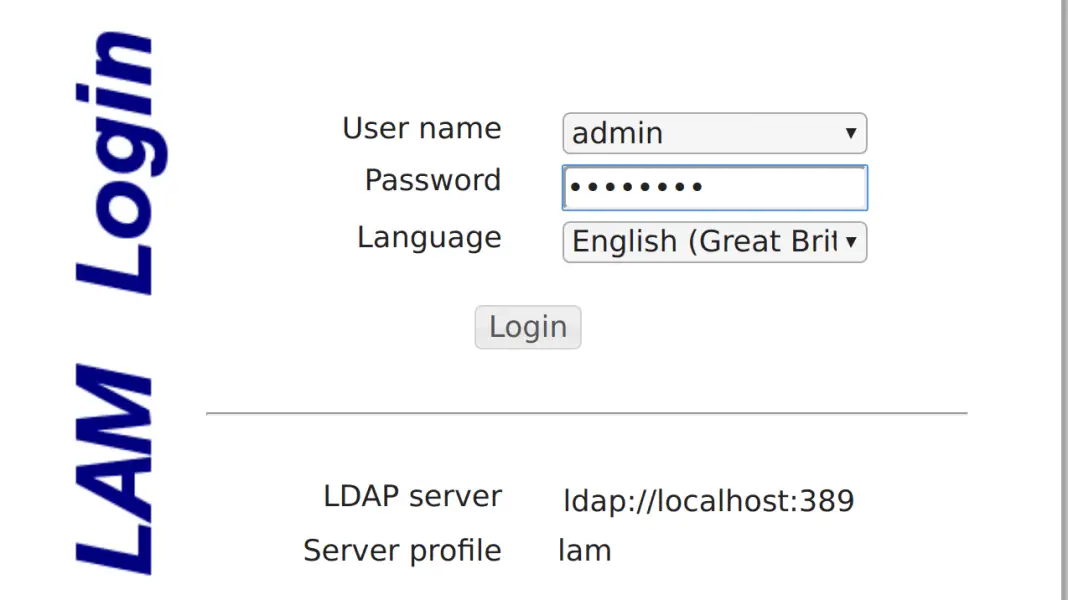Select the ldap://localhost:389 server address text
This screenshot has width=1068, height=600.
click(x=708, y=500)
